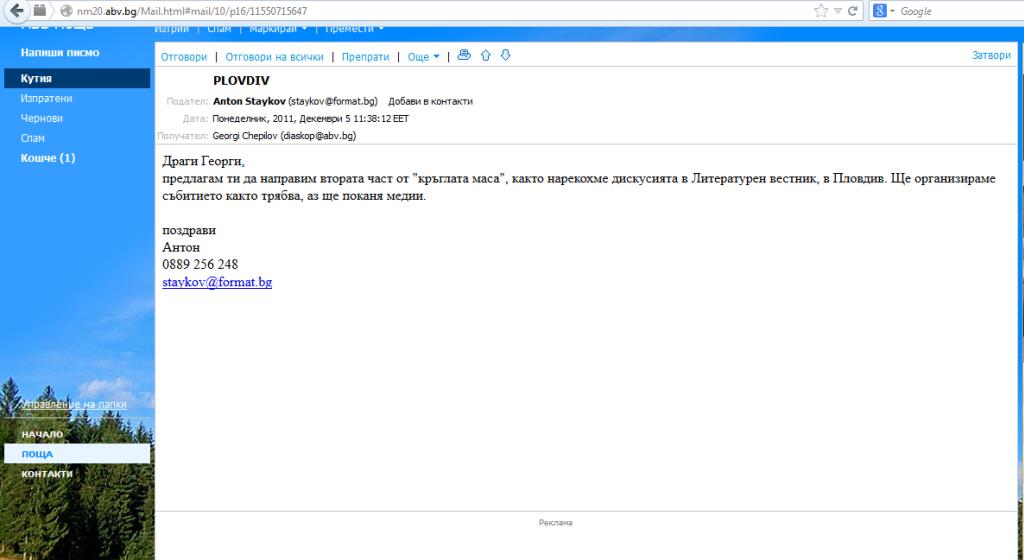Image resolution: width=1024 pixels, height=560 pixels.
Task: Open the Чернови drafts folder
Action: [42, 118]
